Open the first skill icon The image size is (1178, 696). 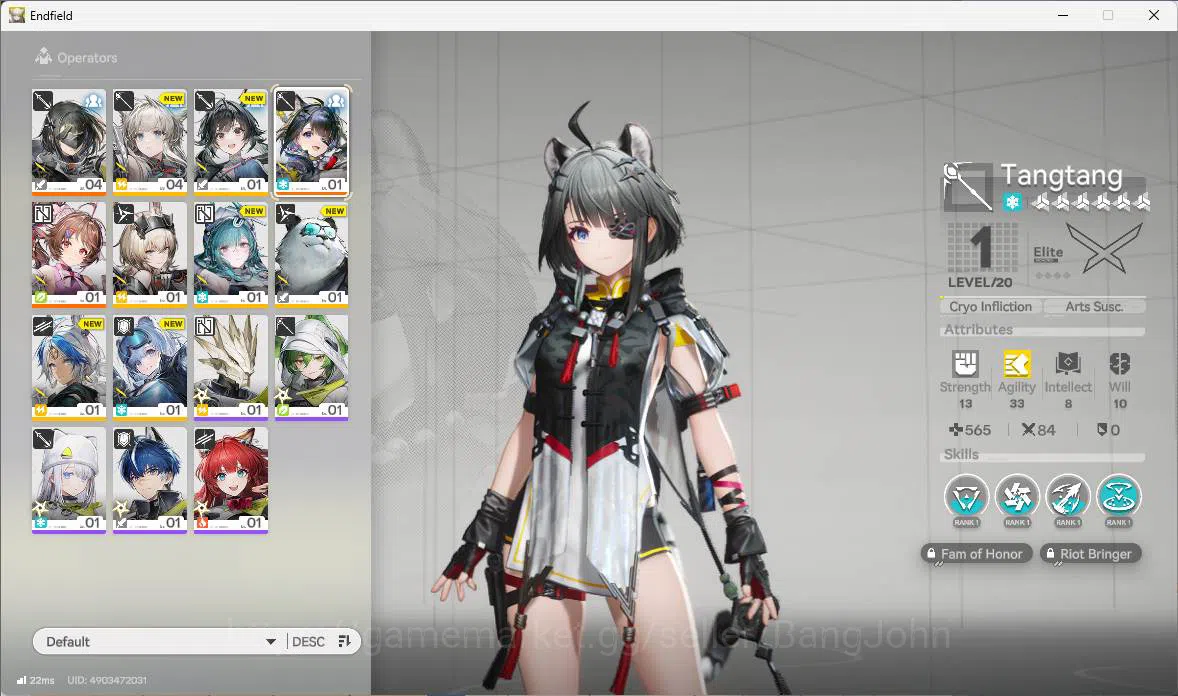tap(966, 497)
